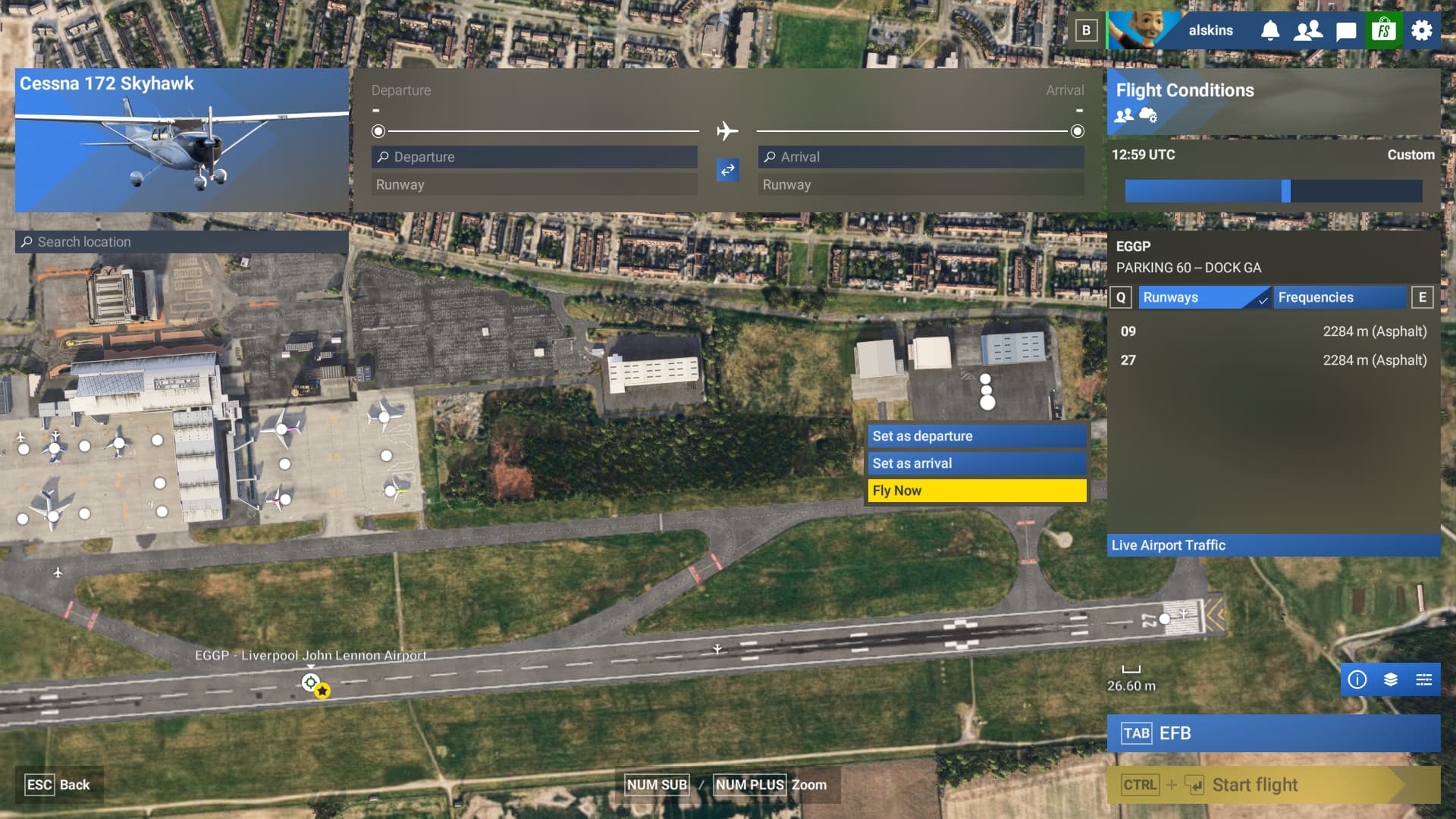
Task: Zoom out with the NUM SUB button
Action: (657, 785)
